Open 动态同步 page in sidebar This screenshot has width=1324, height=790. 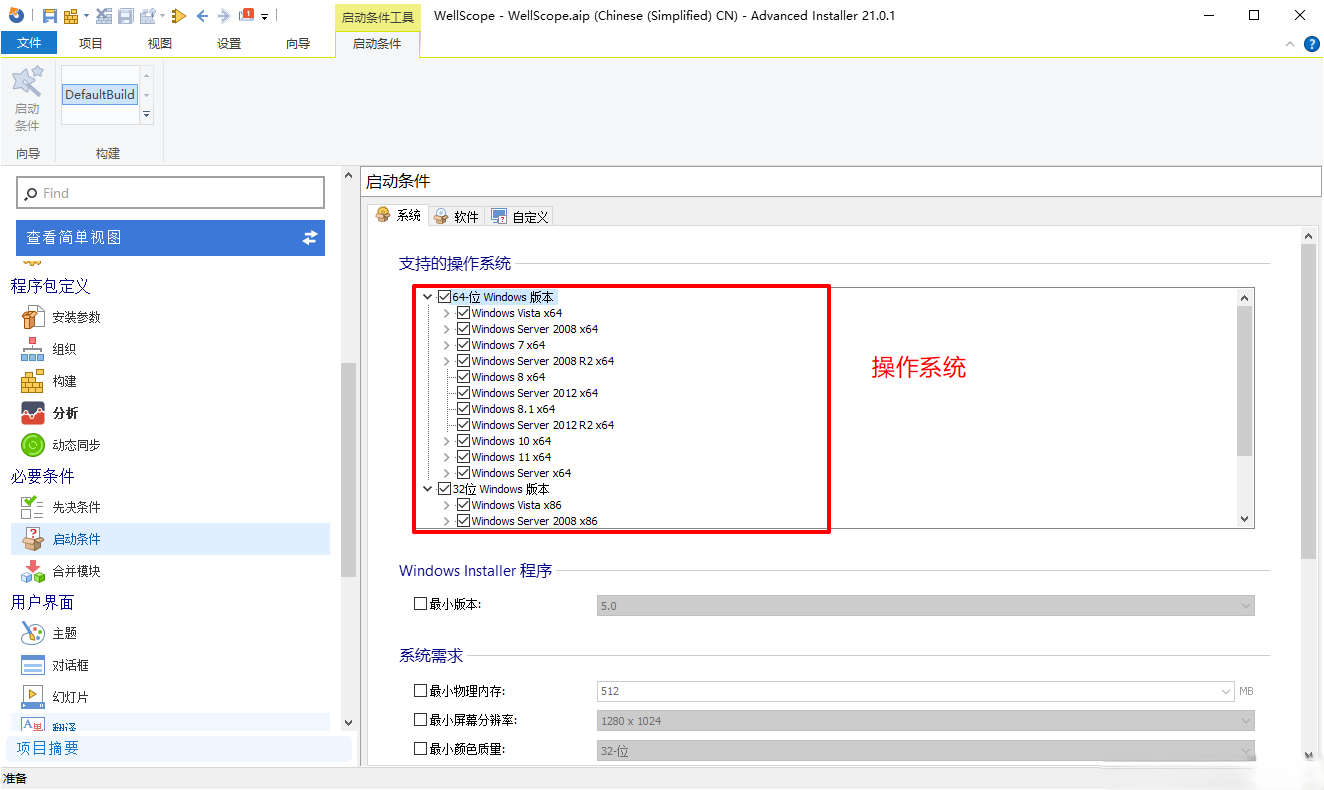(x=76, y=445)
